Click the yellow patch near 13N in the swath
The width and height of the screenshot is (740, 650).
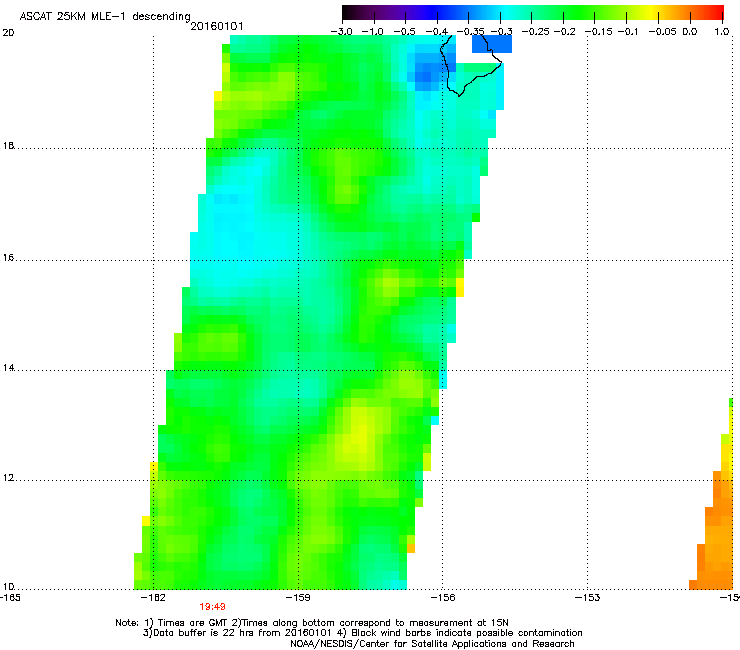pos(361,432)
